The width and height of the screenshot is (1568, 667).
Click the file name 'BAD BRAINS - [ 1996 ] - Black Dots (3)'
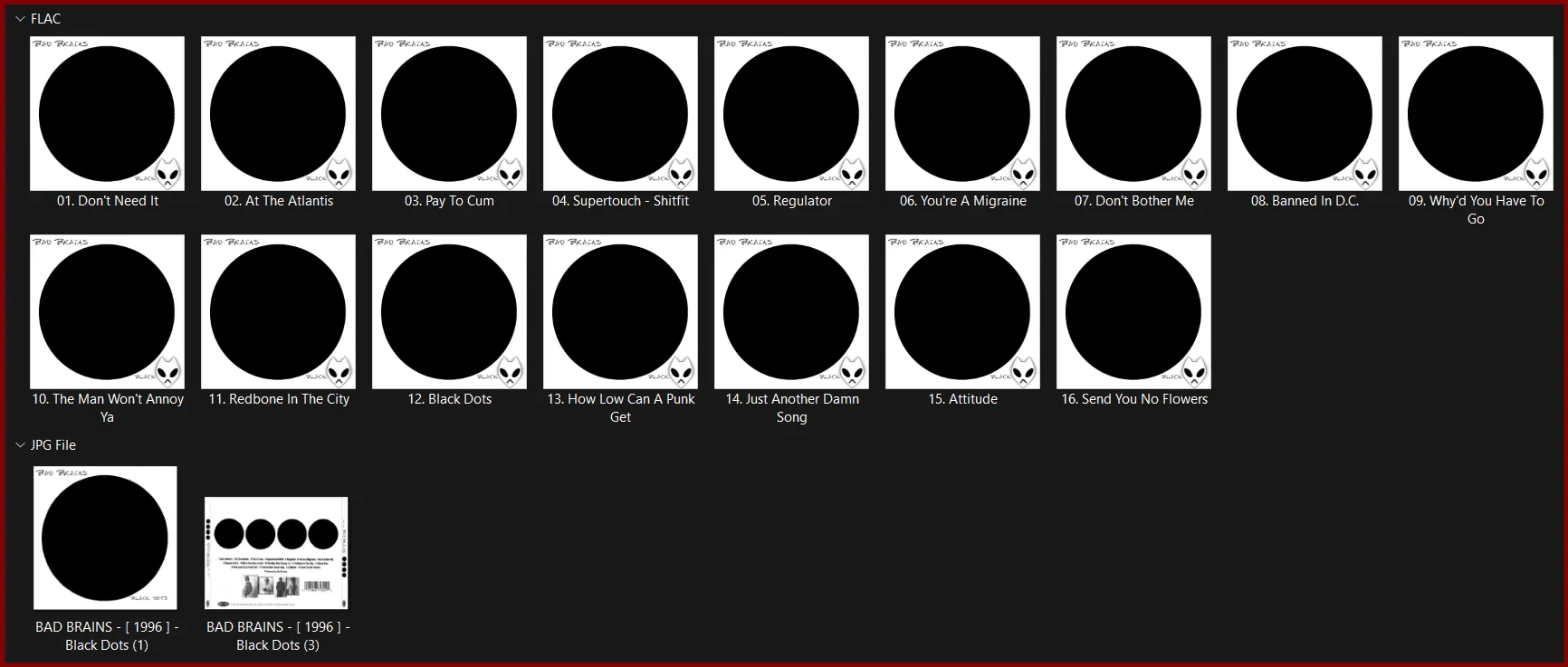point(278,635)
